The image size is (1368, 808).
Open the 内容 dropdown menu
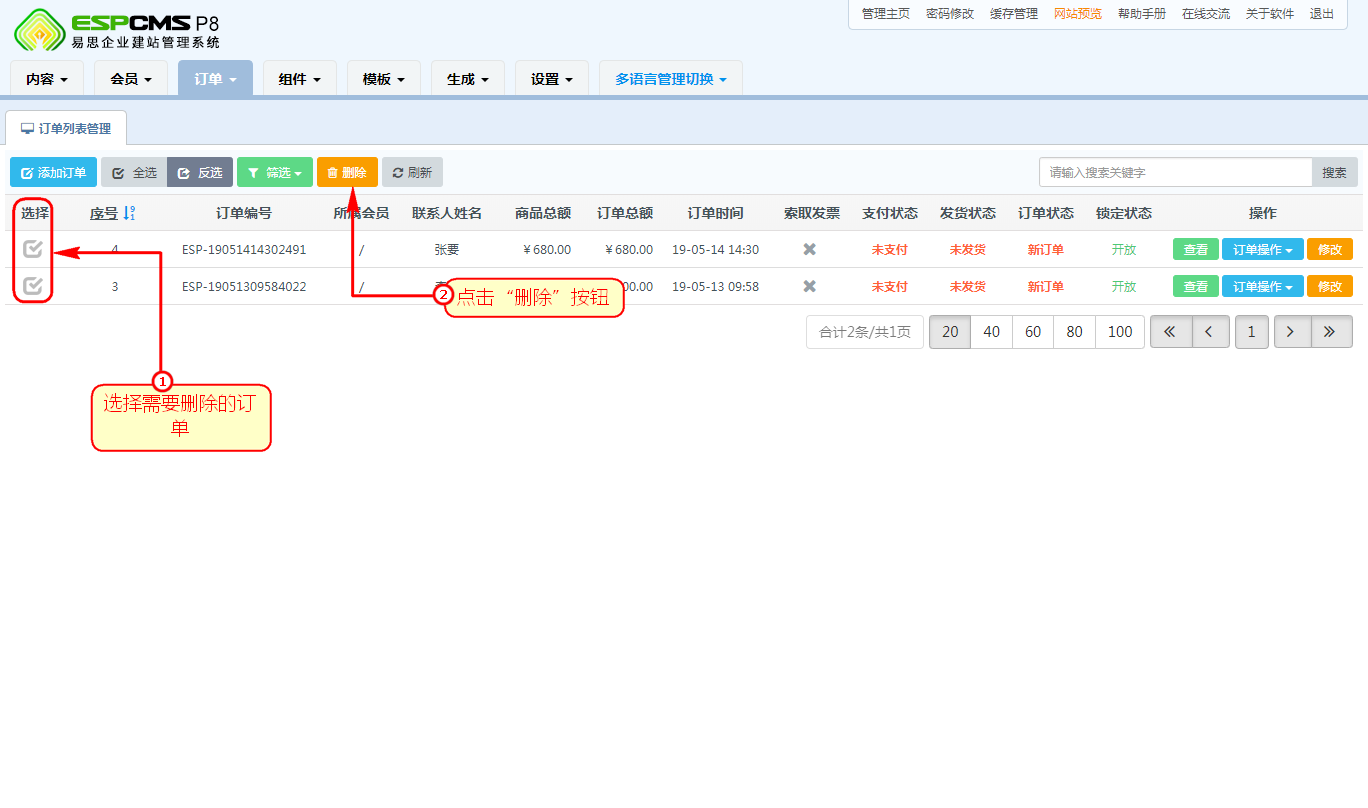[47, 79]
